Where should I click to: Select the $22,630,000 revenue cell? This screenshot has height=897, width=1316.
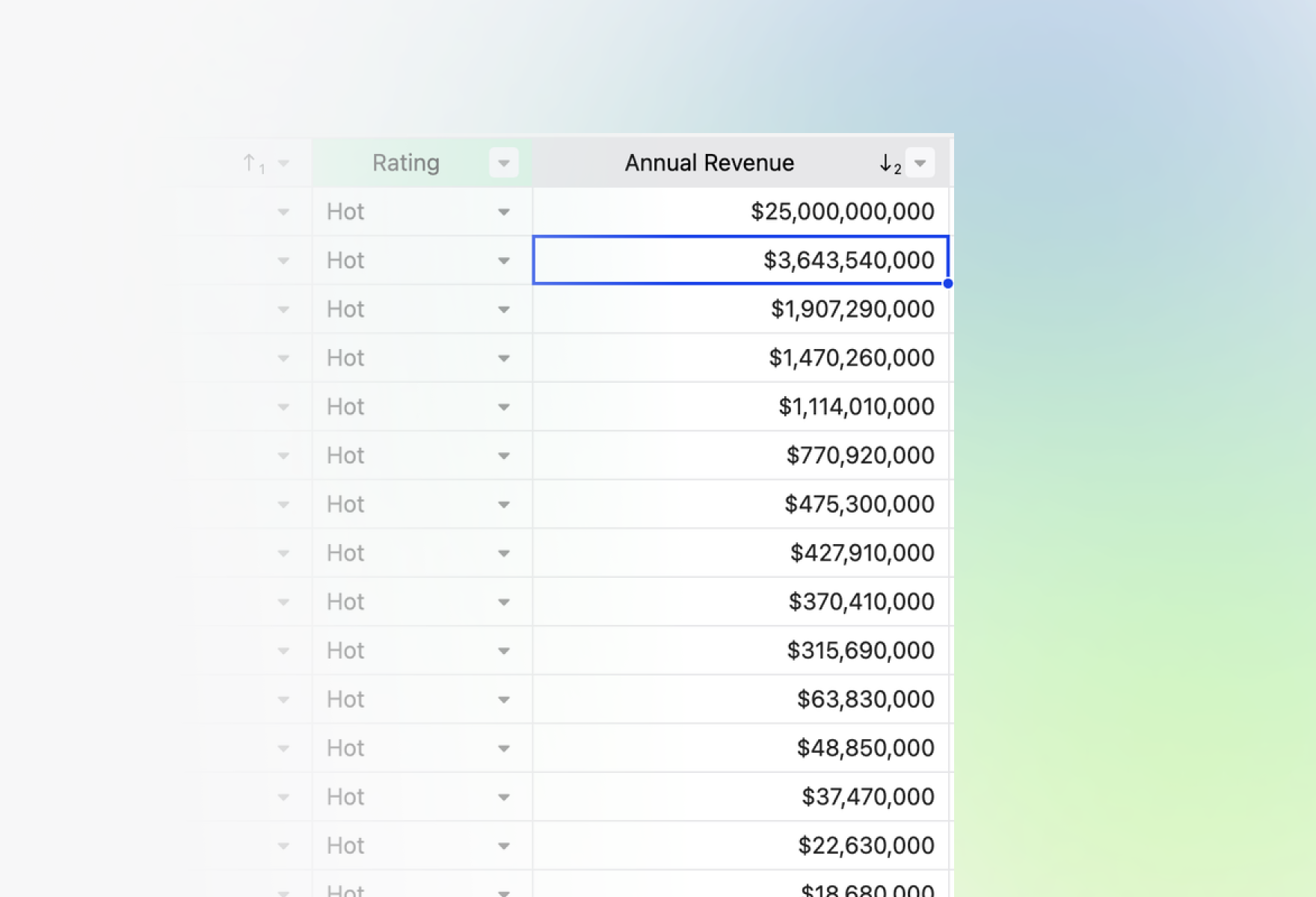tap(741, 845)
